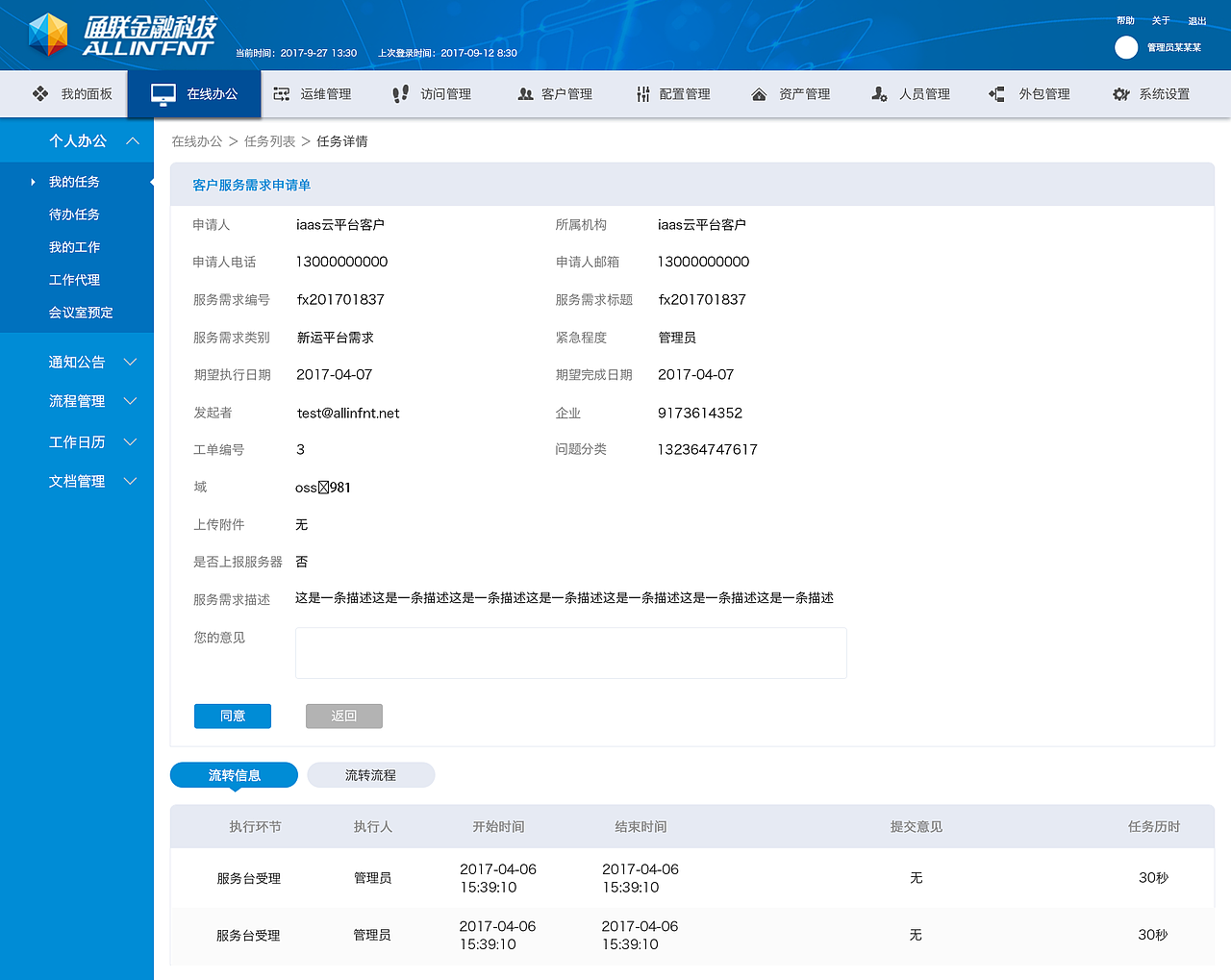The height and width of the screenshot is (980, 1231).
Task: Click the 资产管理 shield icon
Action: point(759,93)
